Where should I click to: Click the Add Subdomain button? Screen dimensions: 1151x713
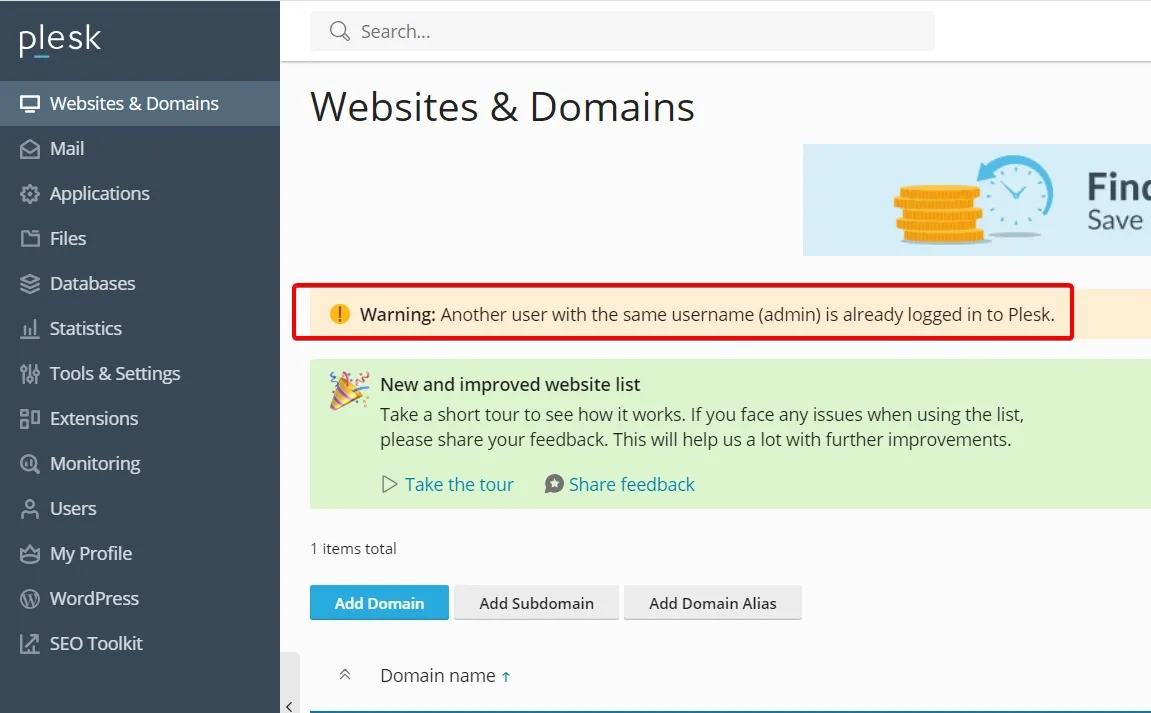tap(537, 603)
